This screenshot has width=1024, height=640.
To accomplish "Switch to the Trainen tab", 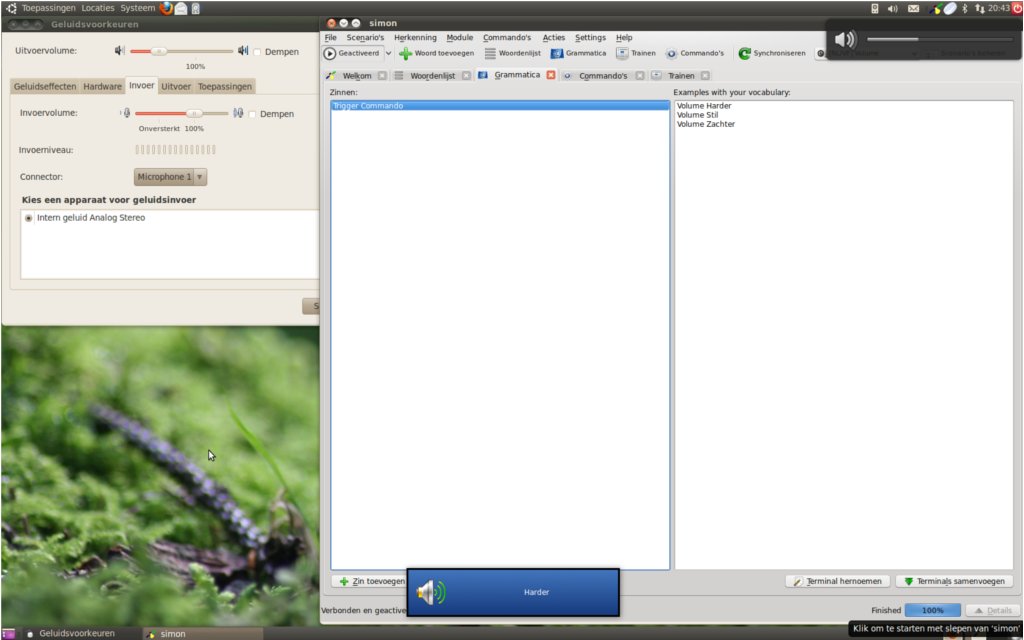I will point(681,76).
